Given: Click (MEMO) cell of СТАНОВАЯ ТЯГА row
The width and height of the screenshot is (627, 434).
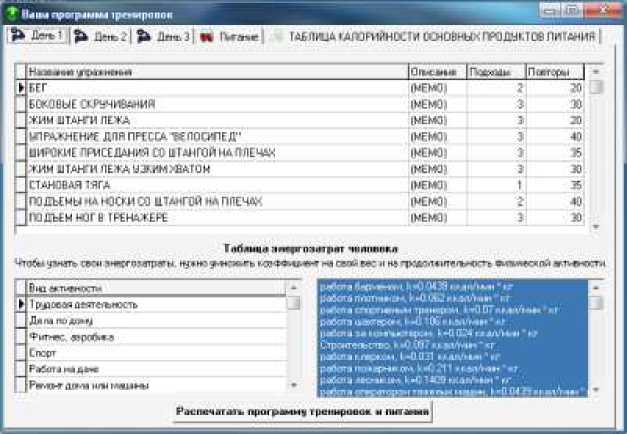Looking at the screenshot, I should pos(437,185).
